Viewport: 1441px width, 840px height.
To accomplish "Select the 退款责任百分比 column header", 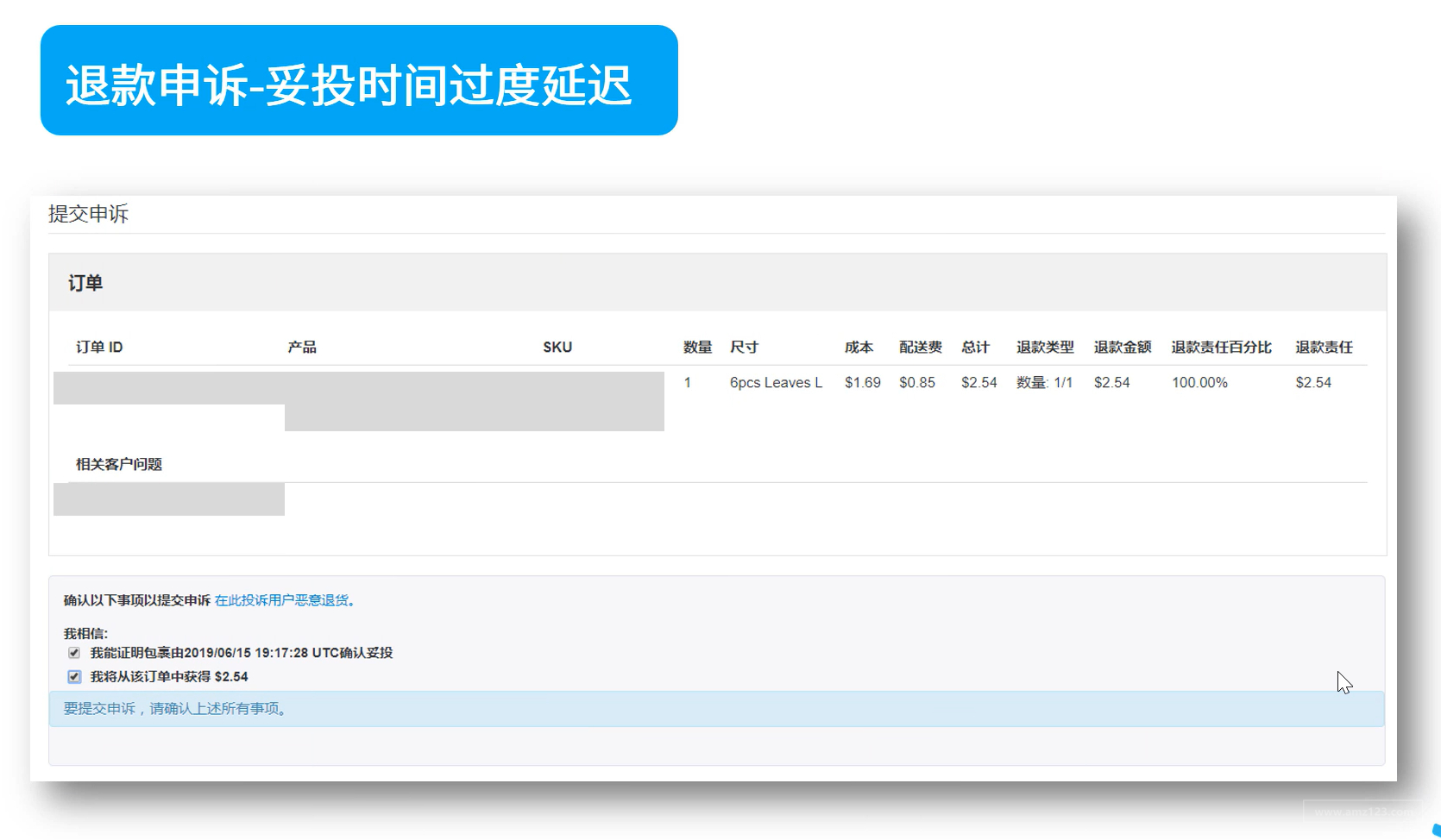I will [x=1222, y=347].
